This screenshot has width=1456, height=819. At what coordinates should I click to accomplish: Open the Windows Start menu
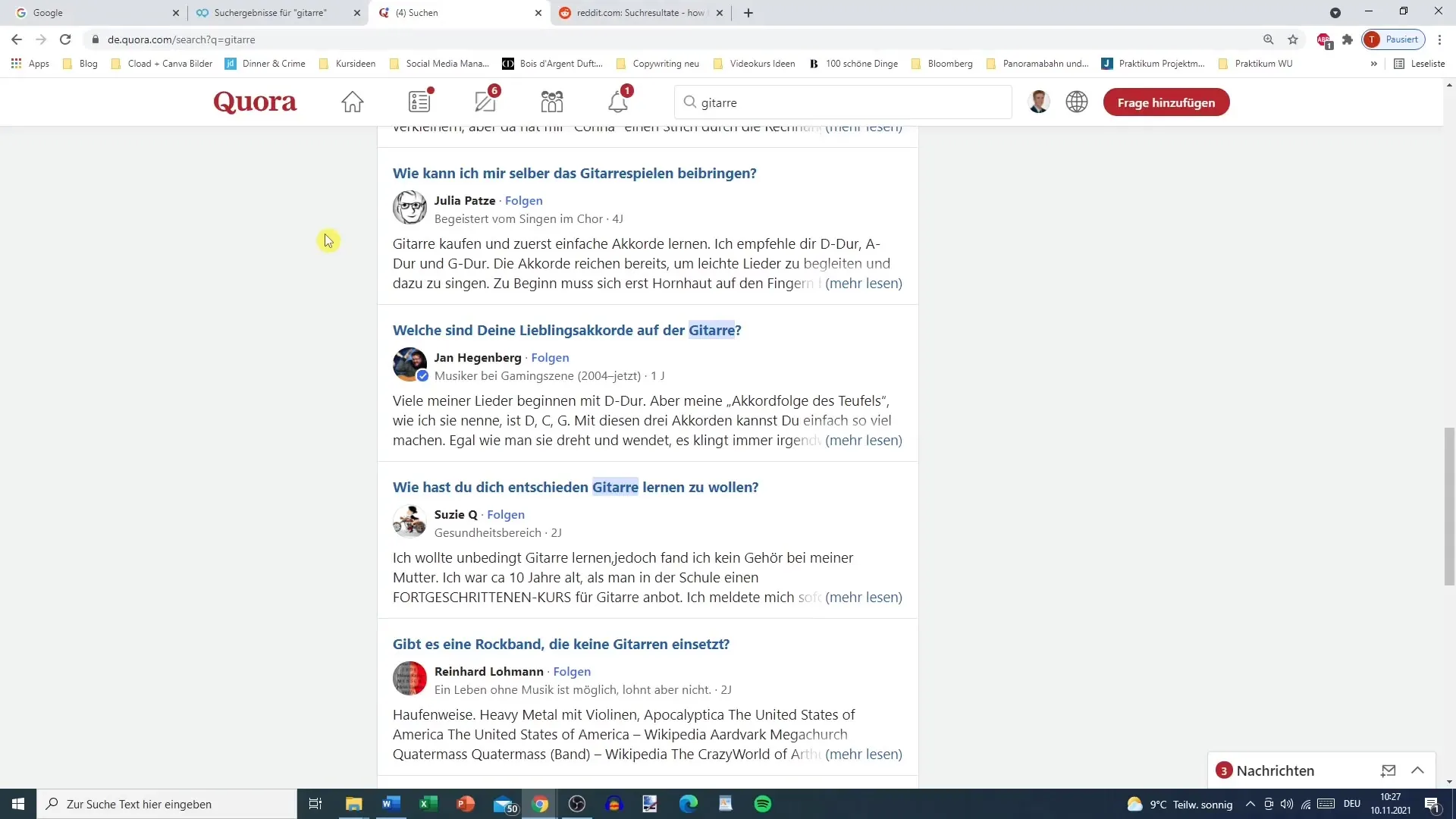coord(18,804)
